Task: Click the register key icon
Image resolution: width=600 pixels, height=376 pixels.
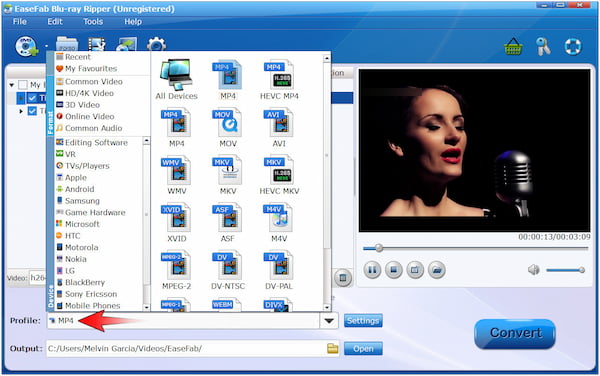Action: click(543, 47)
